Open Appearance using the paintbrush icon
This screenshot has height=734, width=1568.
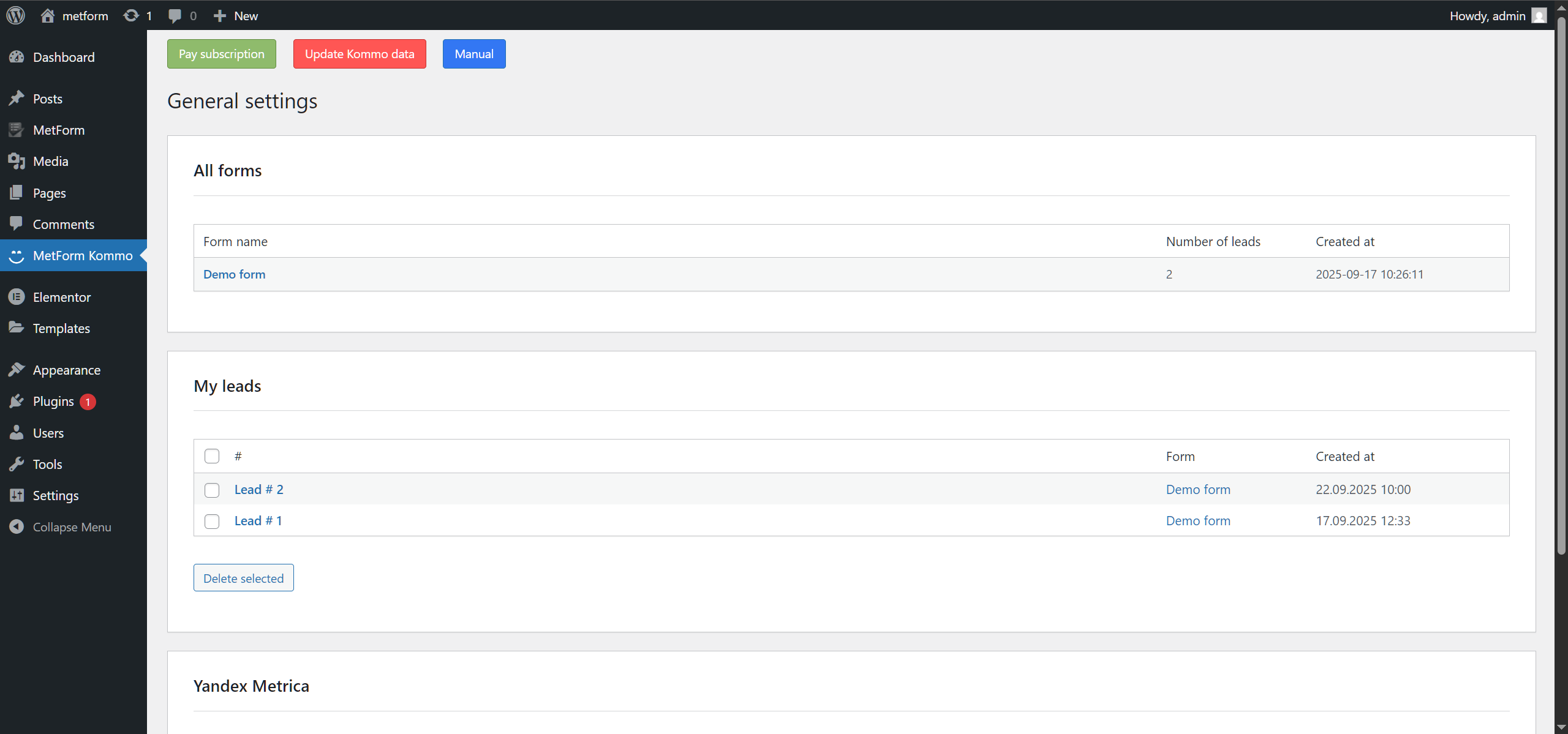[x=17, y=369]
